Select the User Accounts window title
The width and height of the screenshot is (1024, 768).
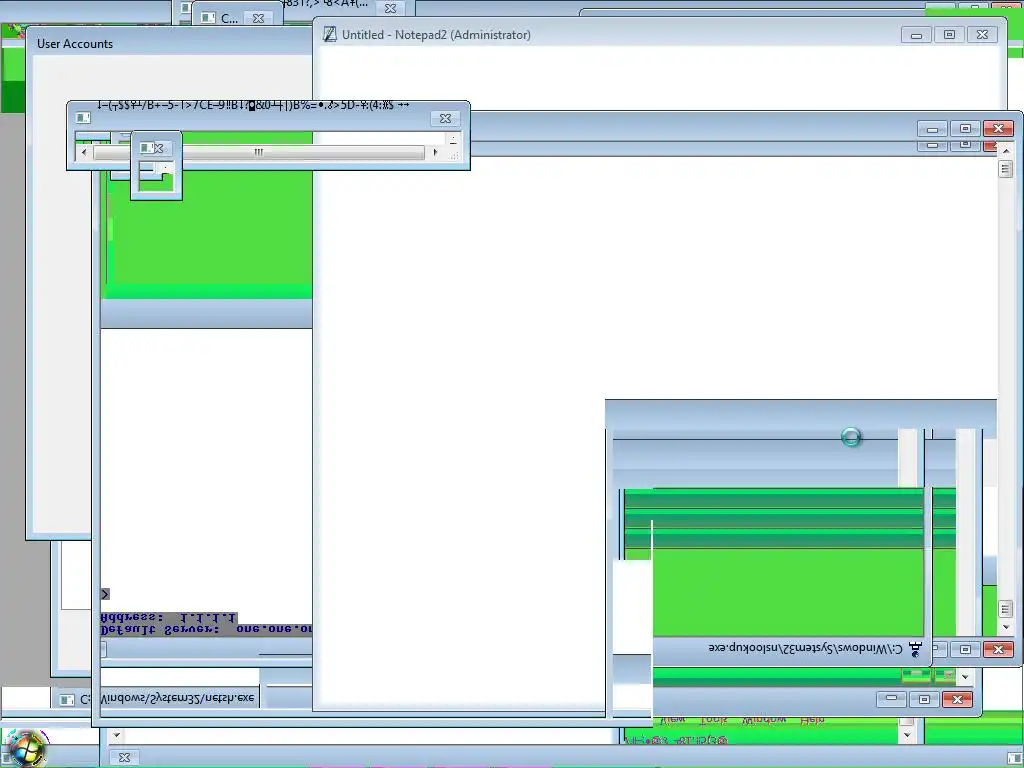pyautogui.click(x=74, y=44)
